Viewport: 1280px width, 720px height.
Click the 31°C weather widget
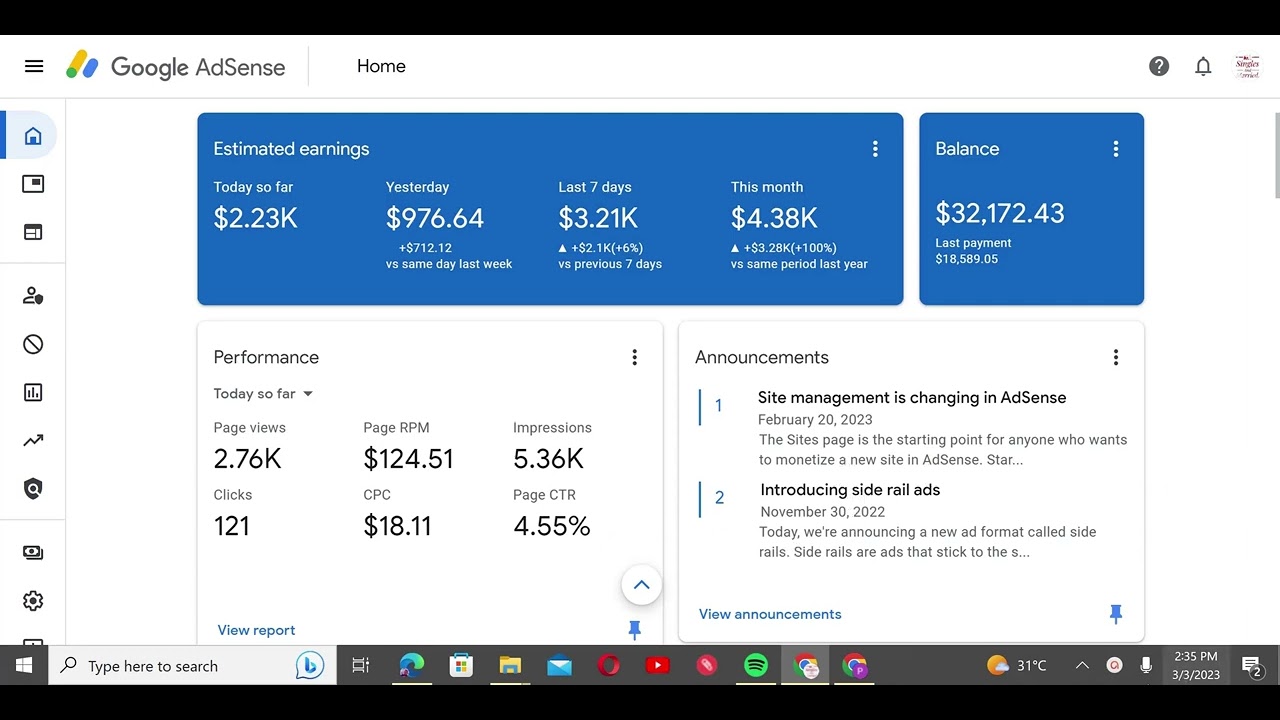coord(1017,666)
